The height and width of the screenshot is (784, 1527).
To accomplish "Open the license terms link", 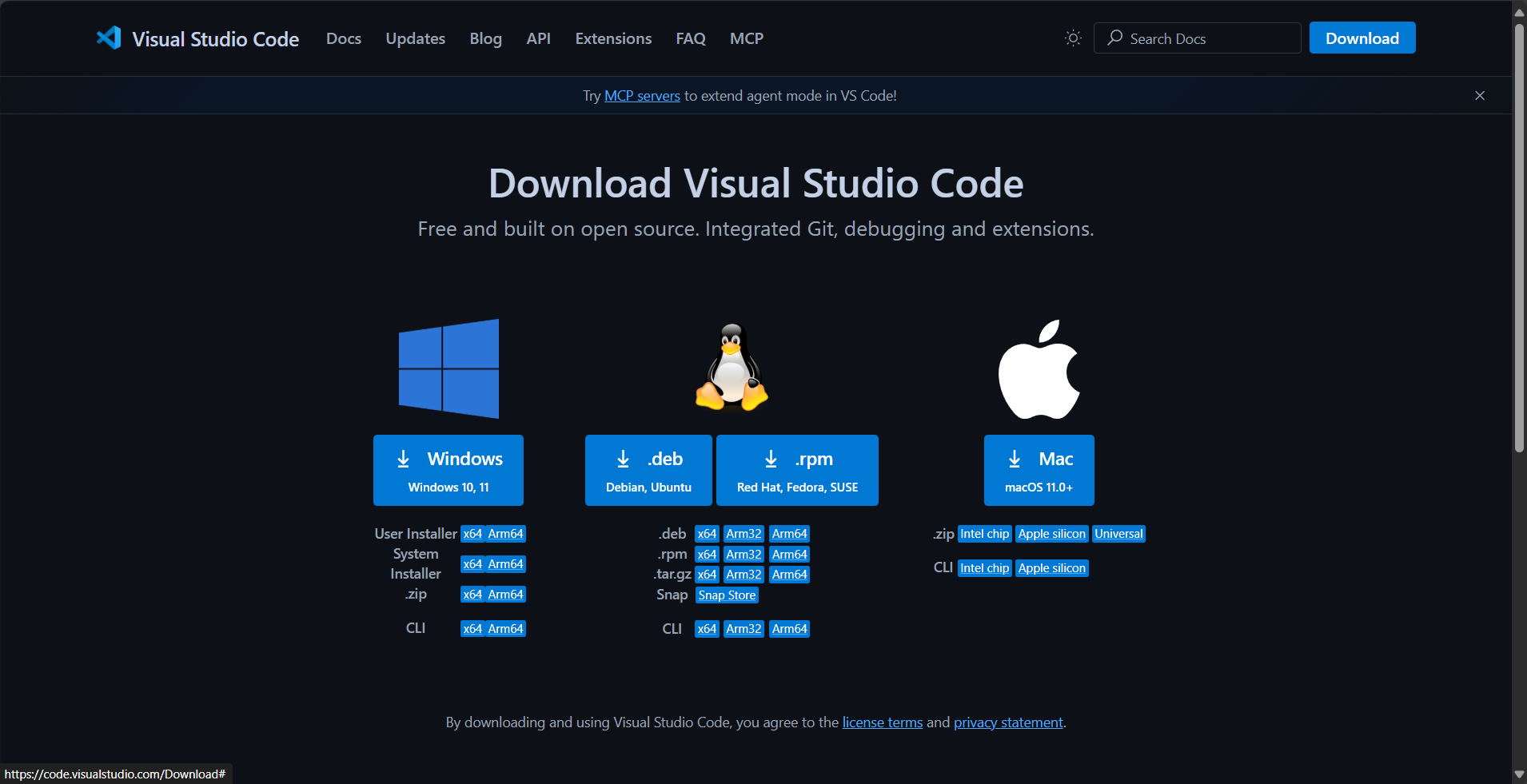I will [x=882, y=722].
